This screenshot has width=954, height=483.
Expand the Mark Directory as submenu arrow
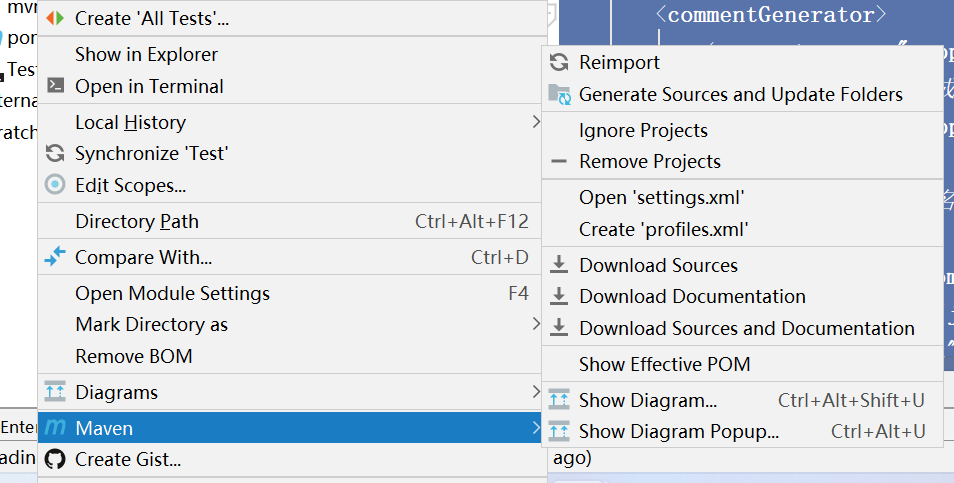point(536,324)
